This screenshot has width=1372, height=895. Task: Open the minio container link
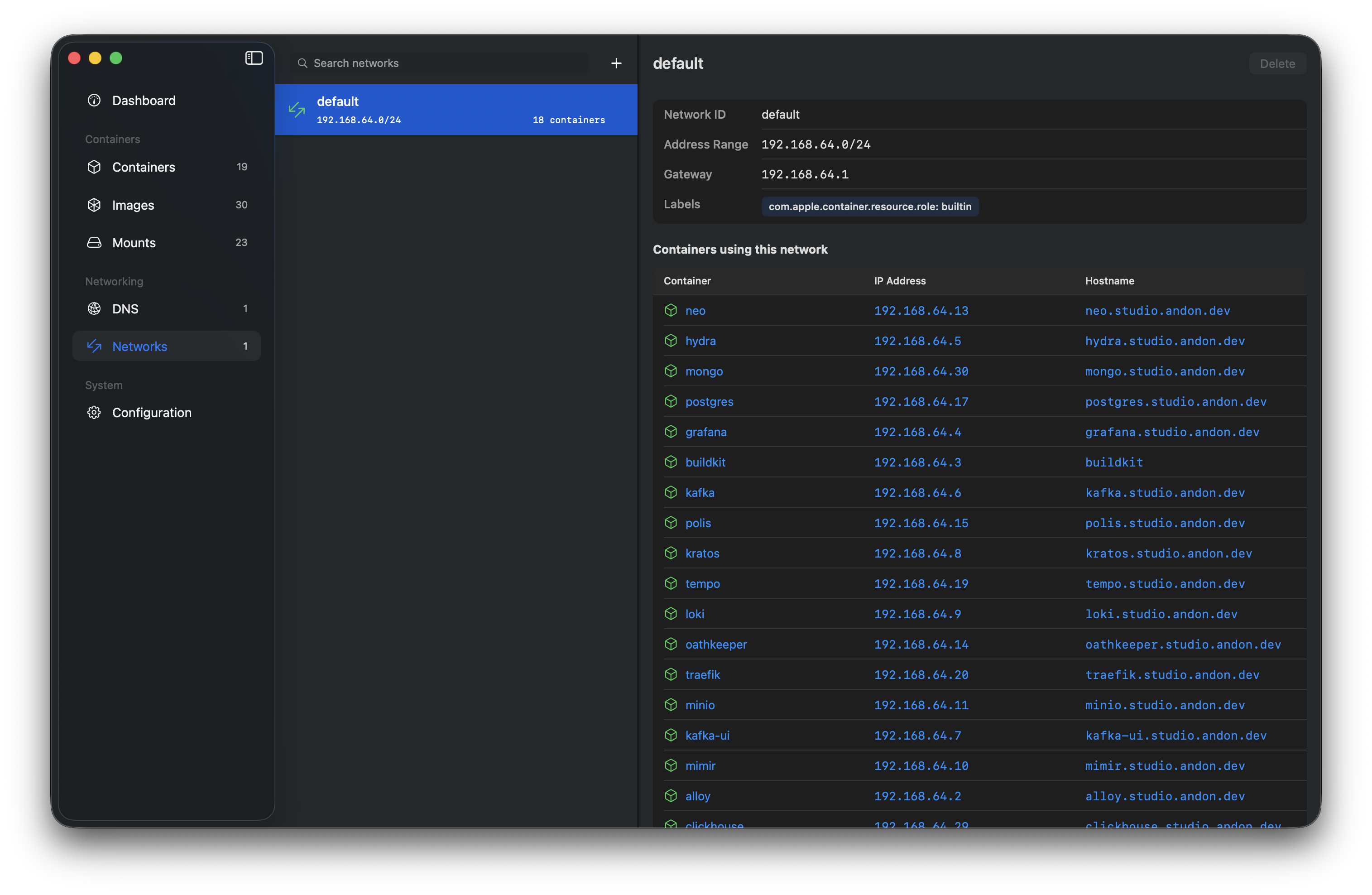(700, 705)
